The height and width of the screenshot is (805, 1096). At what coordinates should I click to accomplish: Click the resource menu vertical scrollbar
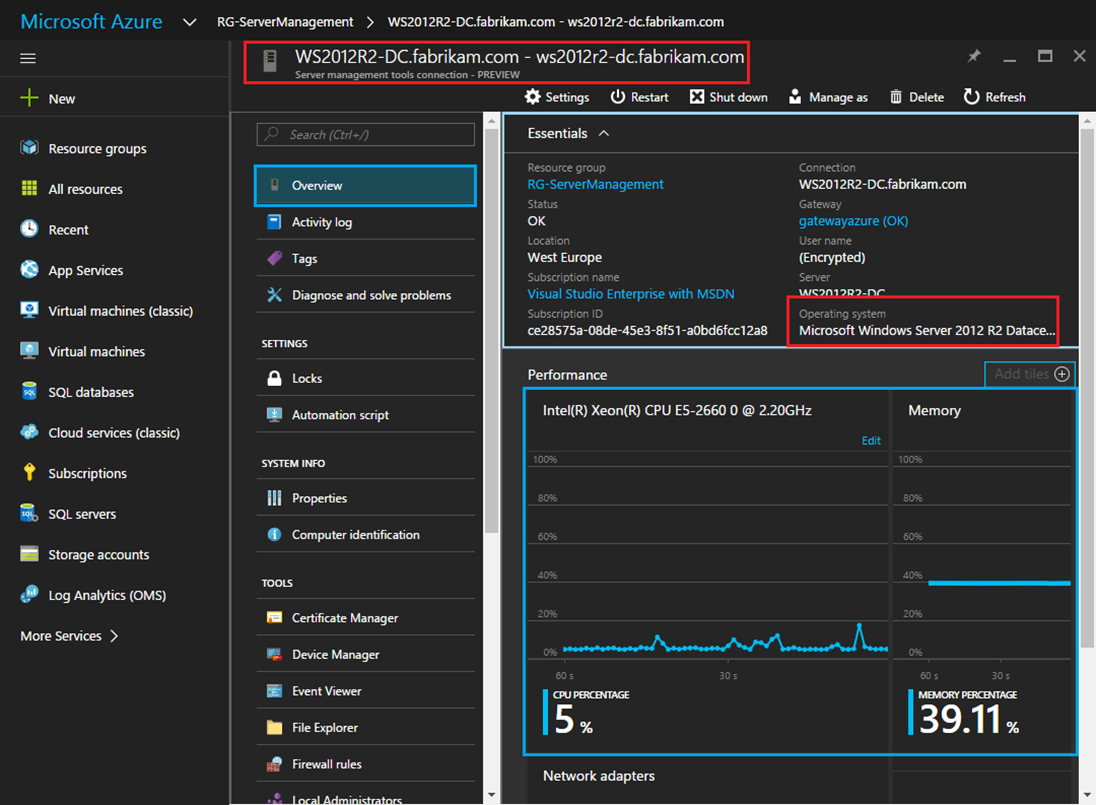[x=491, y=330]
